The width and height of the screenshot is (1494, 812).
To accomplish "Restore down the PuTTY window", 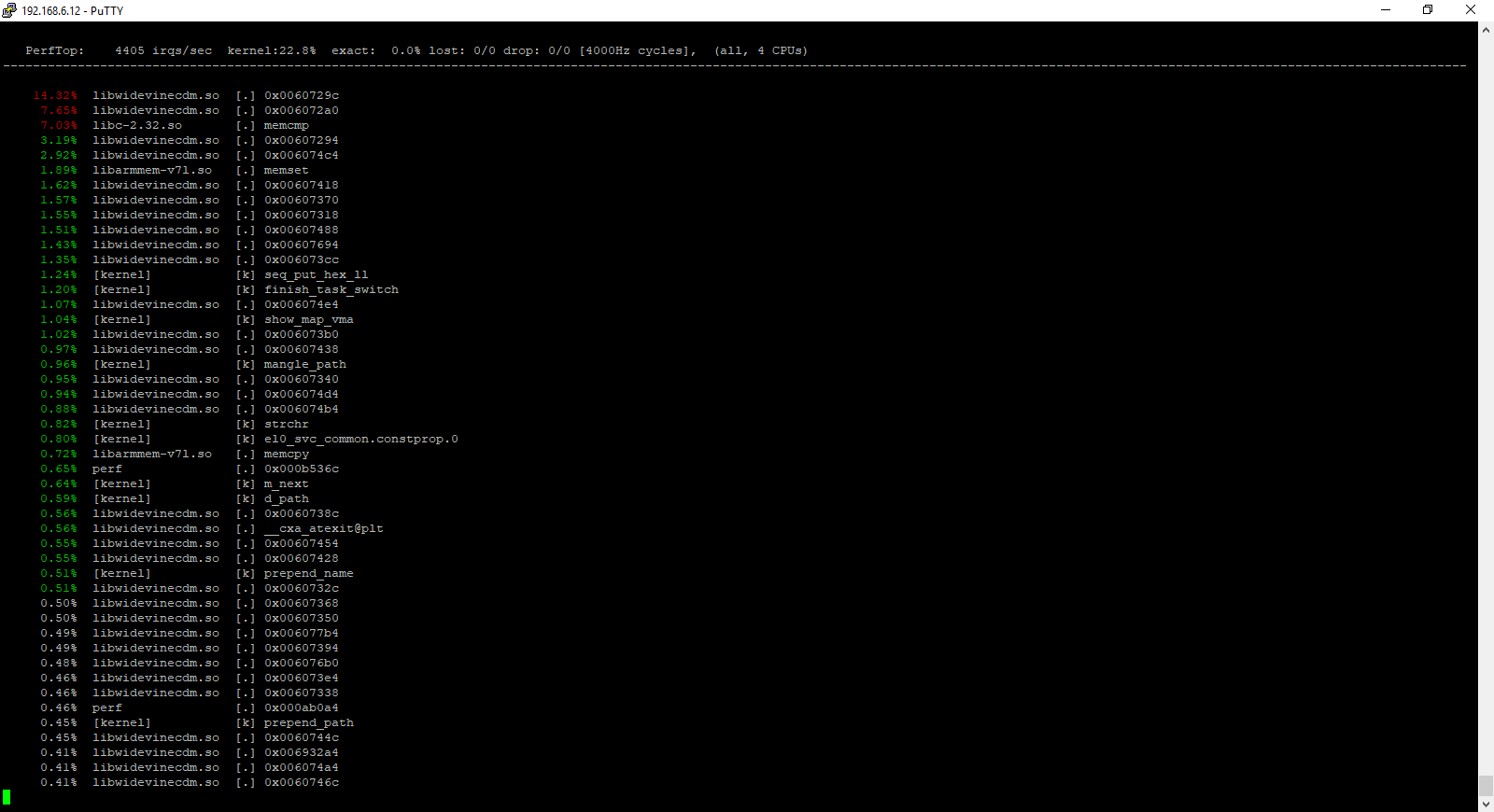I will point(1428,10).
